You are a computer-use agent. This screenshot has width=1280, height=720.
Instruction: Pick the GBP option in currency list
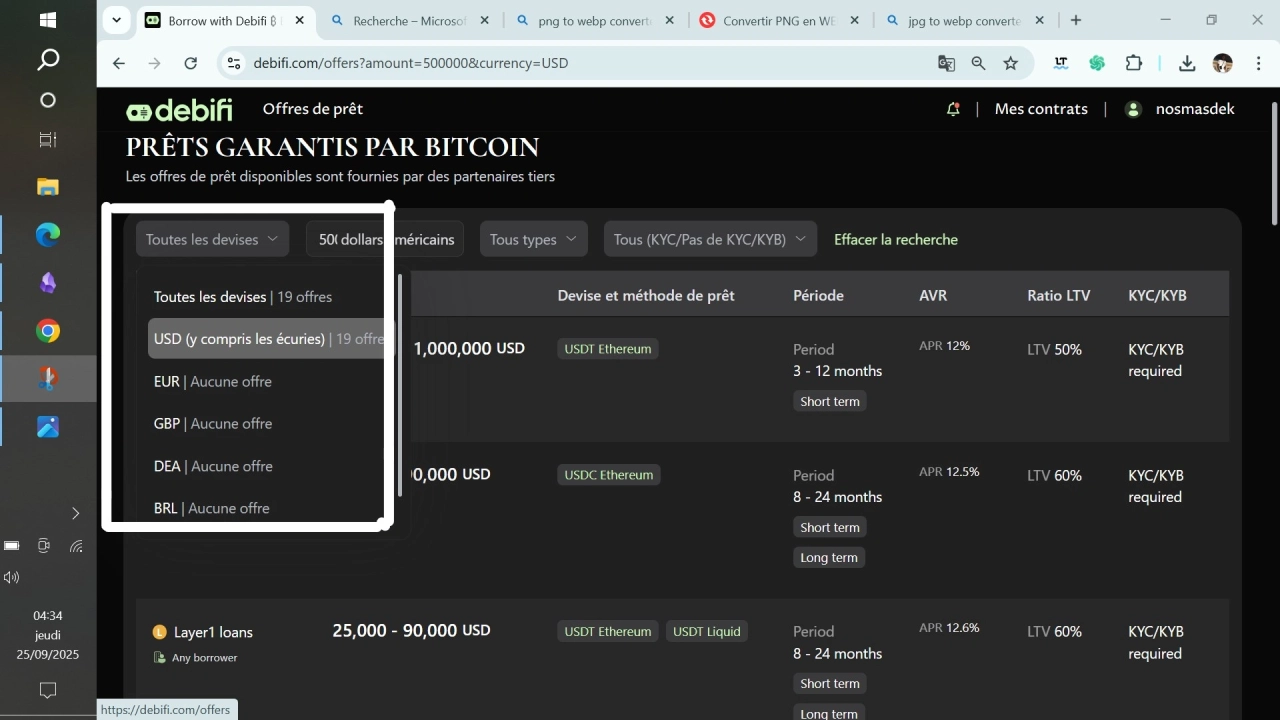coord(213,424)
